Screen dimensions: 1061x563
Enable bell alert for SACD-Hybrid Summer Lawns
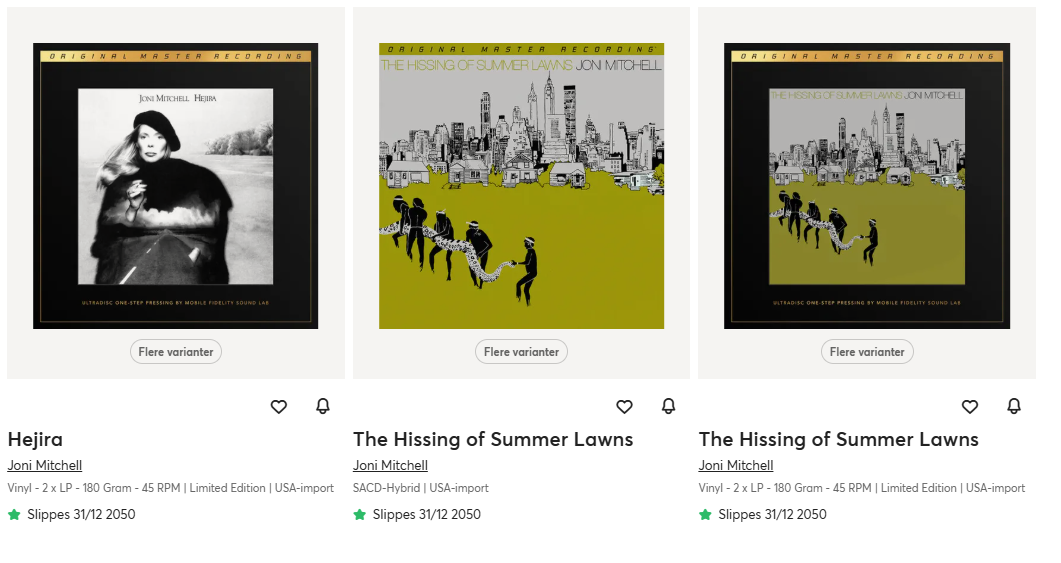(668, 406)
